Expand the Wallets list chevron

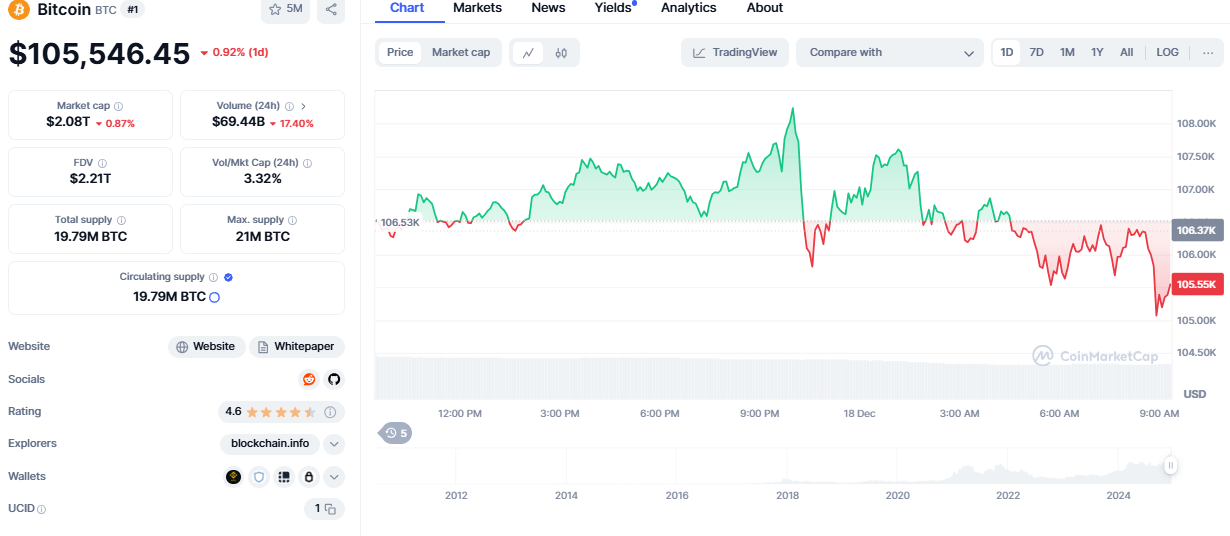coord(334,477)
